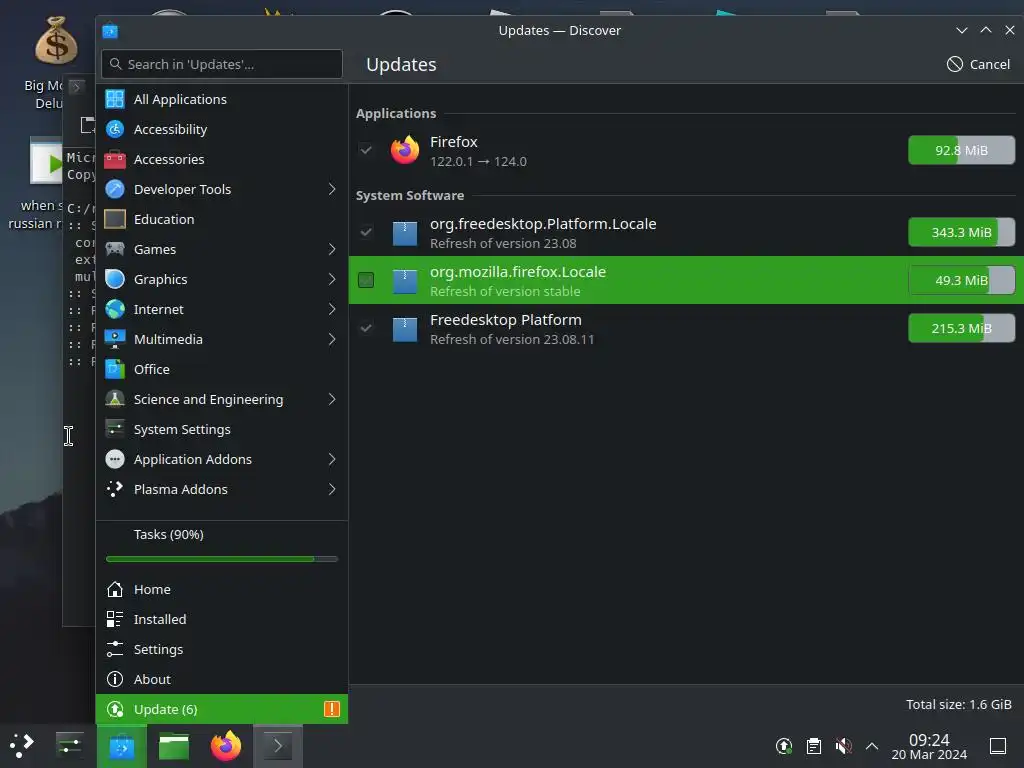The width and height of the screenshot is (1024, 768).
Task: Click the org.freedesktop.Platform.Locale package icon
Action: point(405,232)
